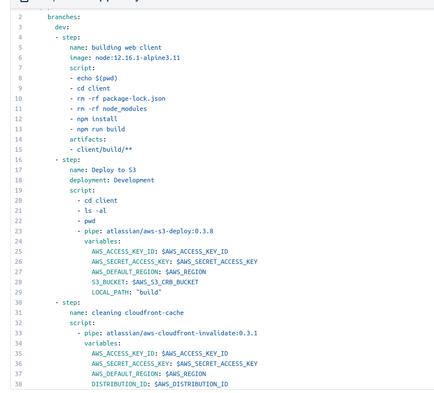Select 'DISTRIBUTION_ID: $AWS_DISTRIBUTION_ID' line

tap(160, 384)
